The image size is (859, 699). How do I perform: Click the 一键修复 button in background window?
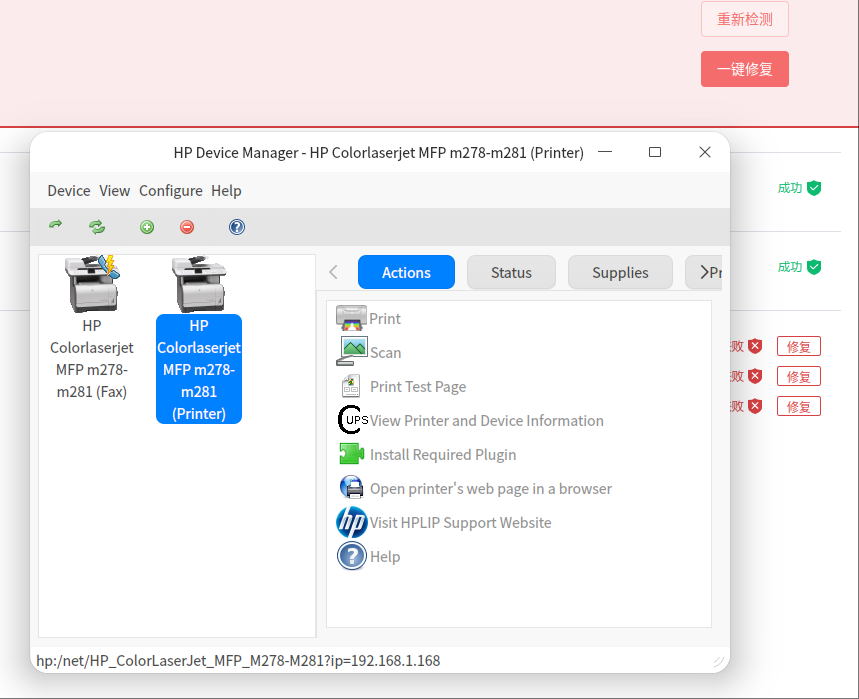tap(745, 69)
